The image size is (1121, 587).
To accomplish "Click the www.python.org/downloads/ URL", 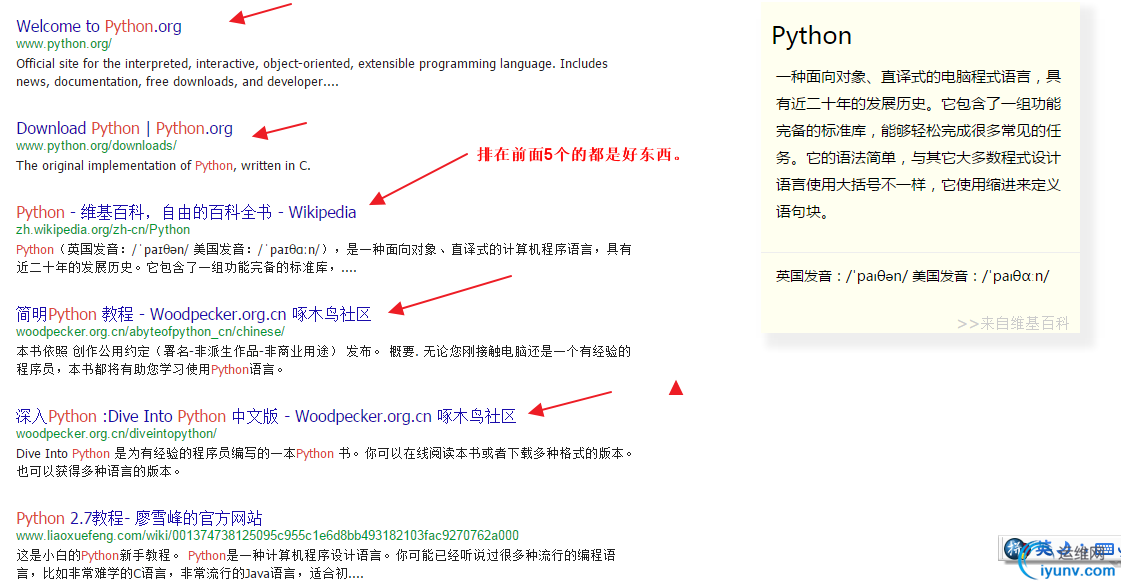I will click(97, 146).
